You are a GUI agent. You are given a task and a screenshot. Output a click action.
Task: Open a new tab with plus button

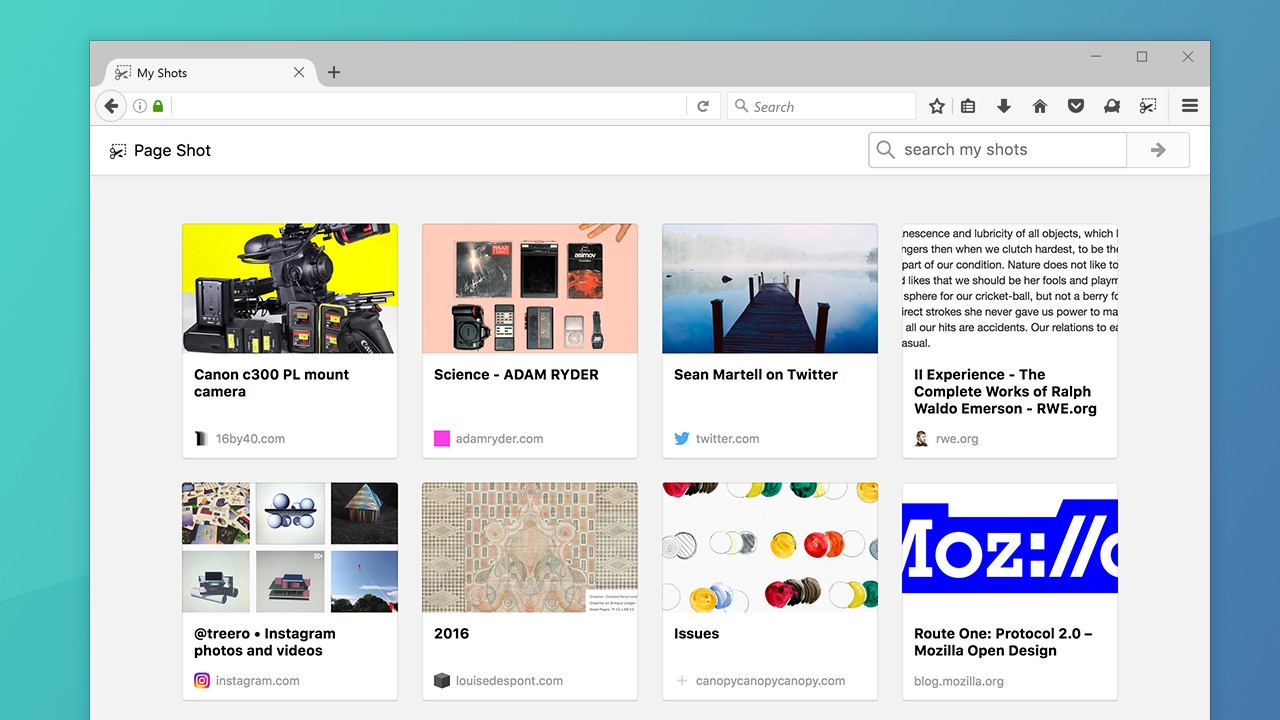pos(334,72)
